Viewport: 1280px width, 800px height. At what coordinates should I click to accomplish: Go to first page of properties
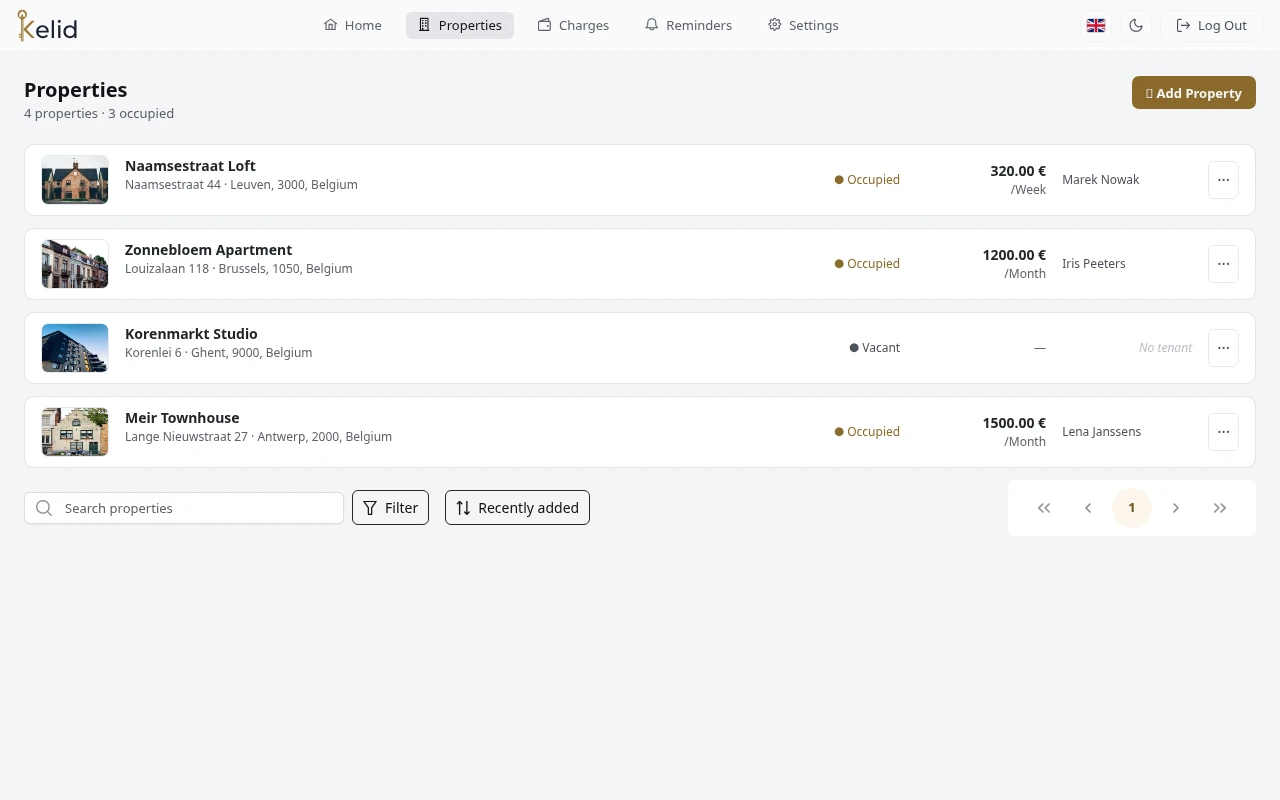(x=1044, y=508)
